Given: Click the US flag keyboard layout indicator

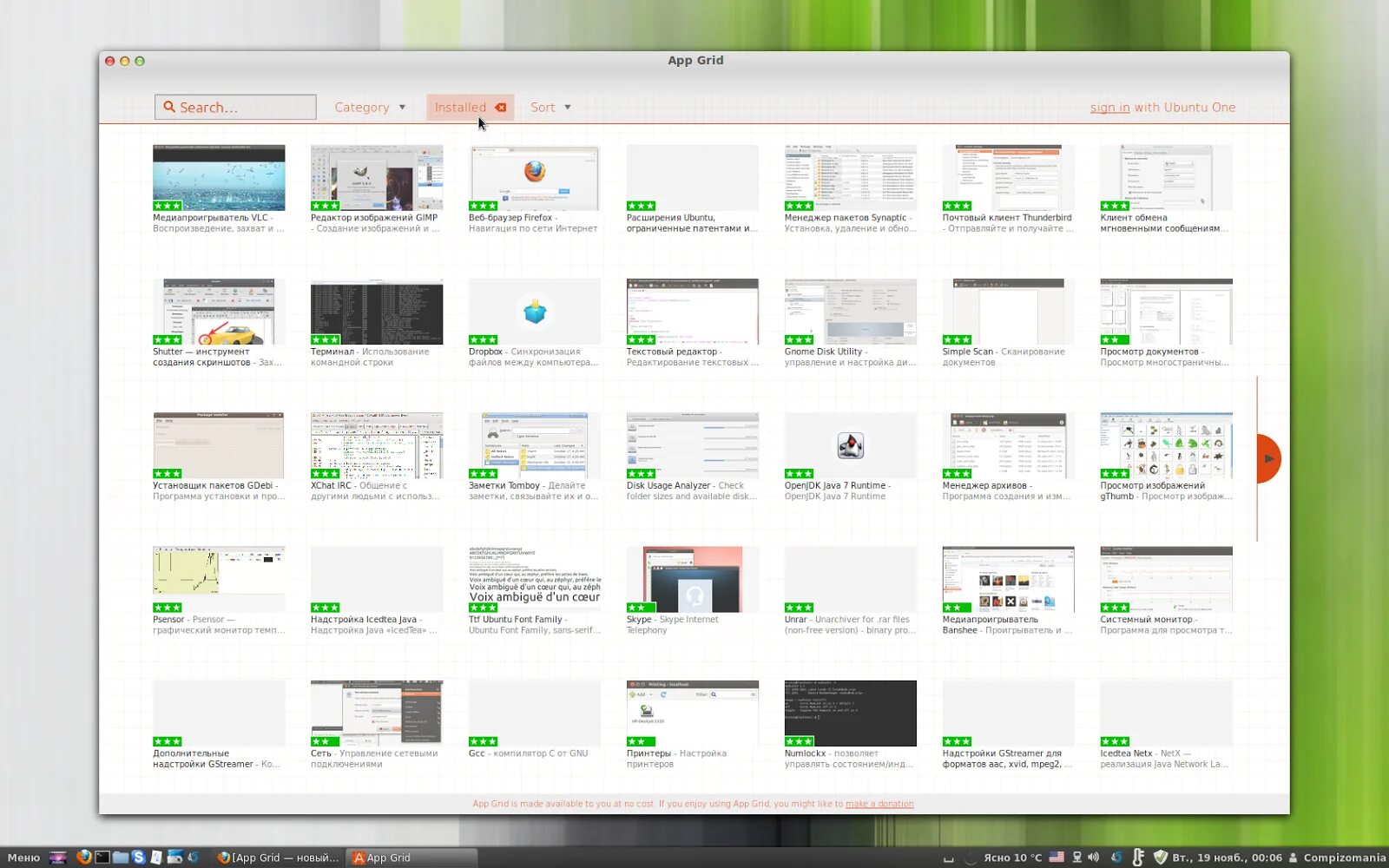Looking at the screenshot, I should (1057, 858).
